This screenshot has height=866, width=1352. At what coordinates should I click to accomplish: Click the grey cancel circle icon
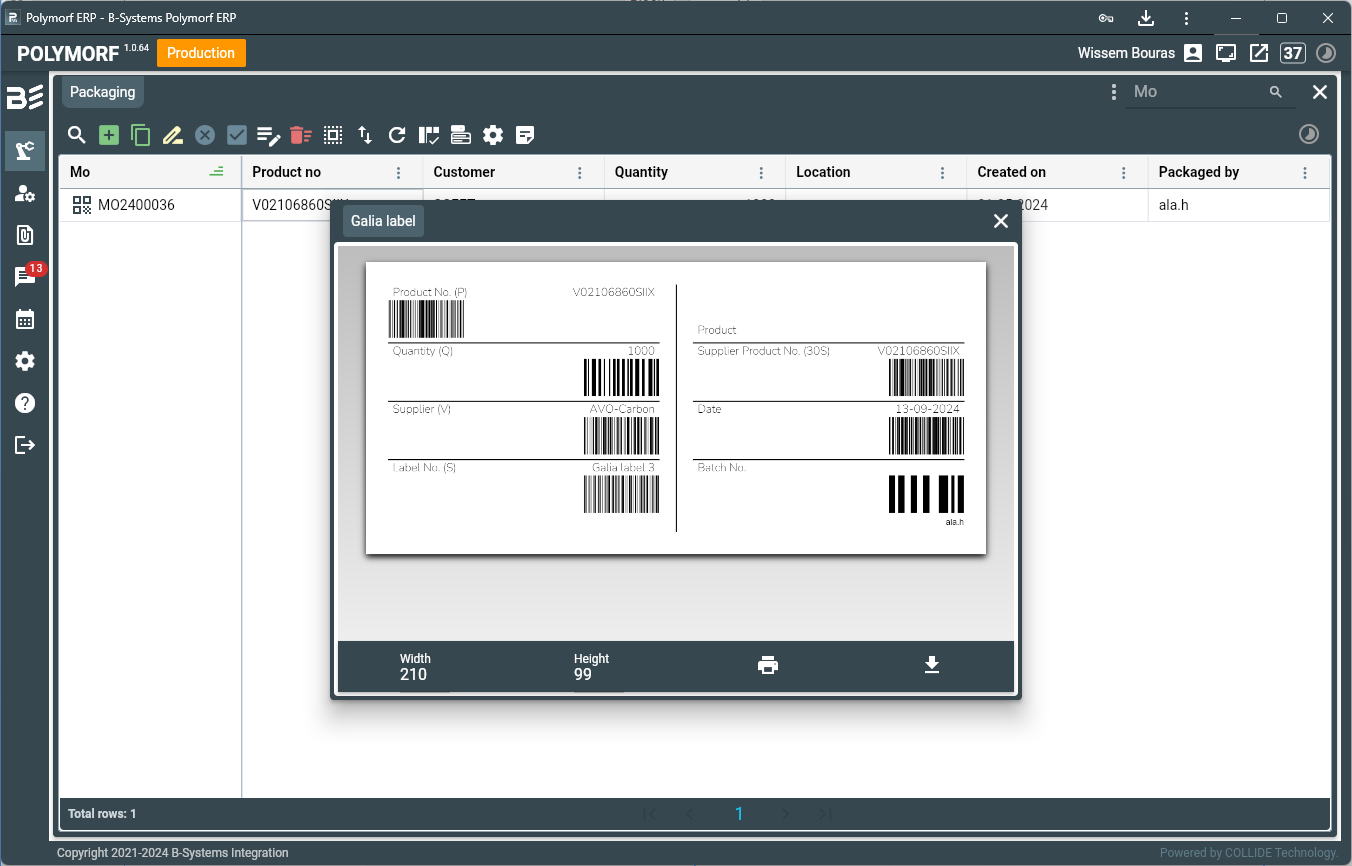pyautogui.click(x=205, y=135)
